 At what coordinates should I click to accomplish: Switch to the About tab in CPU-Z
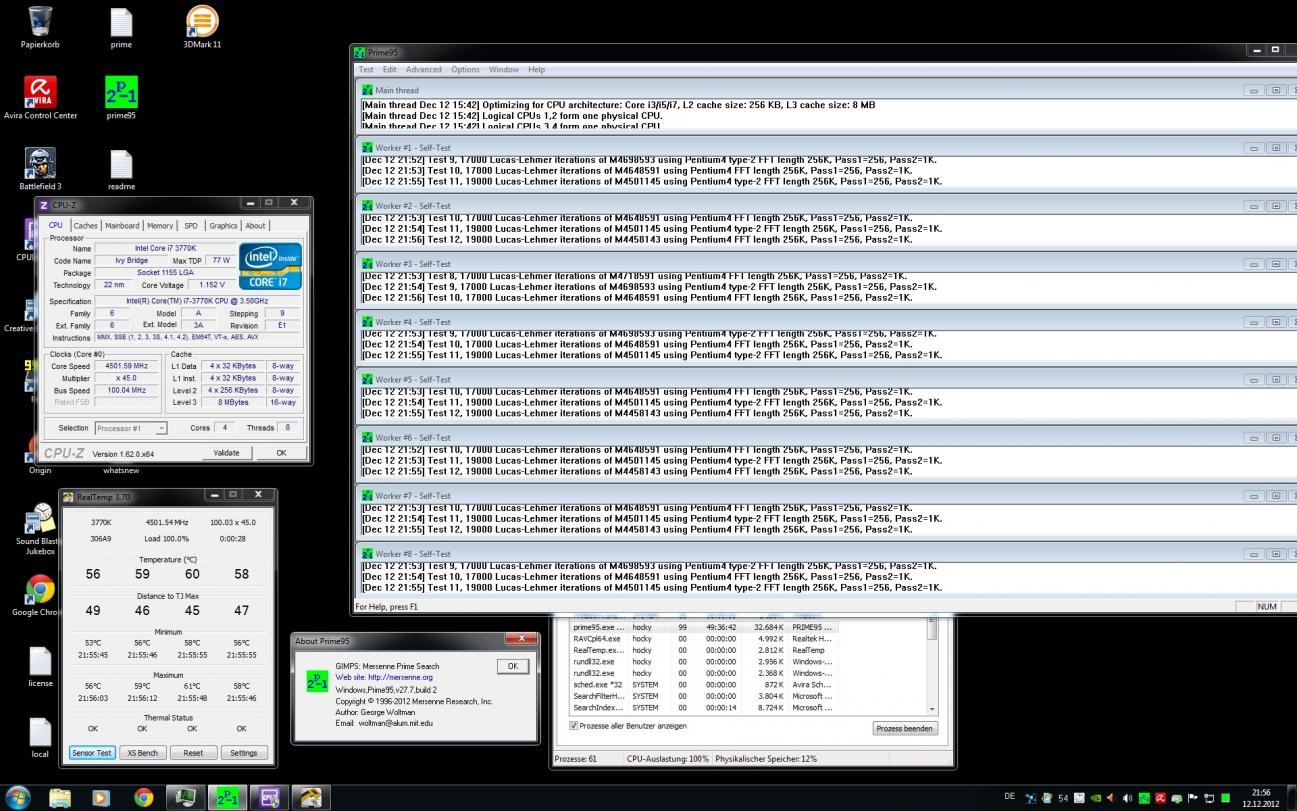coord(256,225)
